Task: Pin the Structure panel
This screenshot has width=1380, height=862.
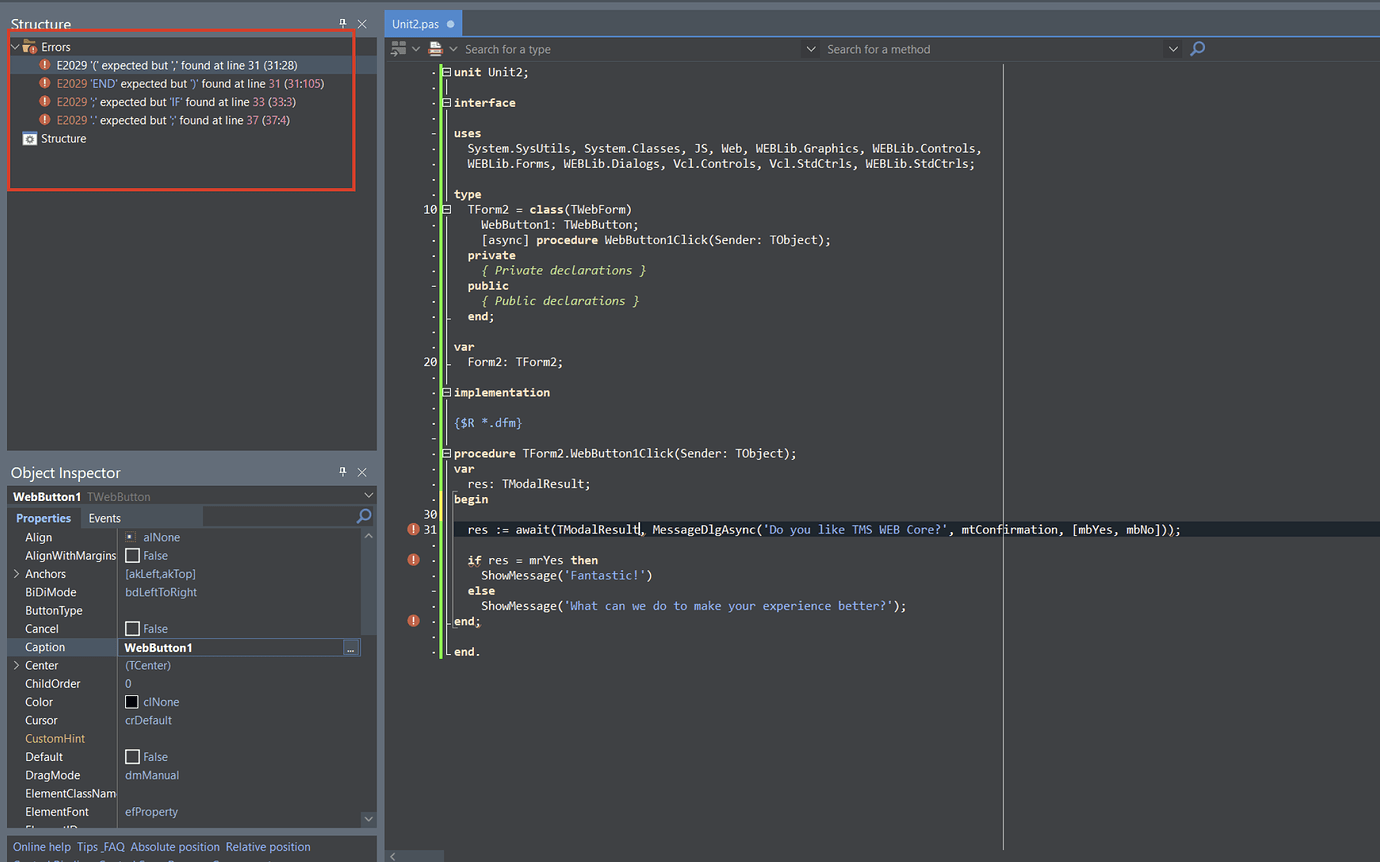Action: (342, 23)
